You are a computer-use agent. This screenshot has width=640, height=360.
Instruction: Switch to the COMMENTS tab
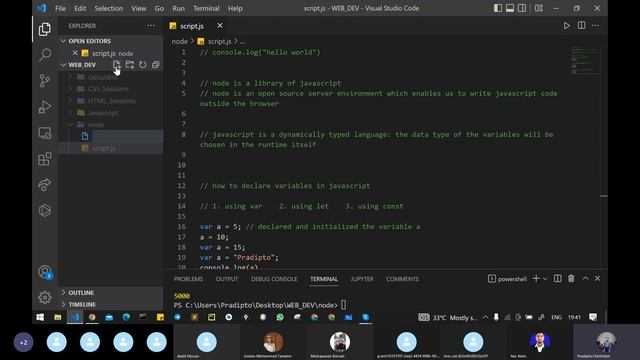(x=402, y=279)
